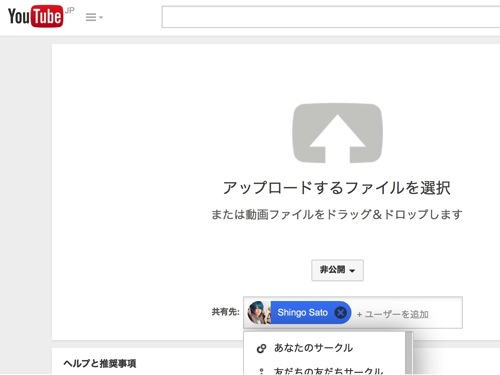Screen dimensions: 500x375
Task: Focus the YouTube search box
Action: 331,17
